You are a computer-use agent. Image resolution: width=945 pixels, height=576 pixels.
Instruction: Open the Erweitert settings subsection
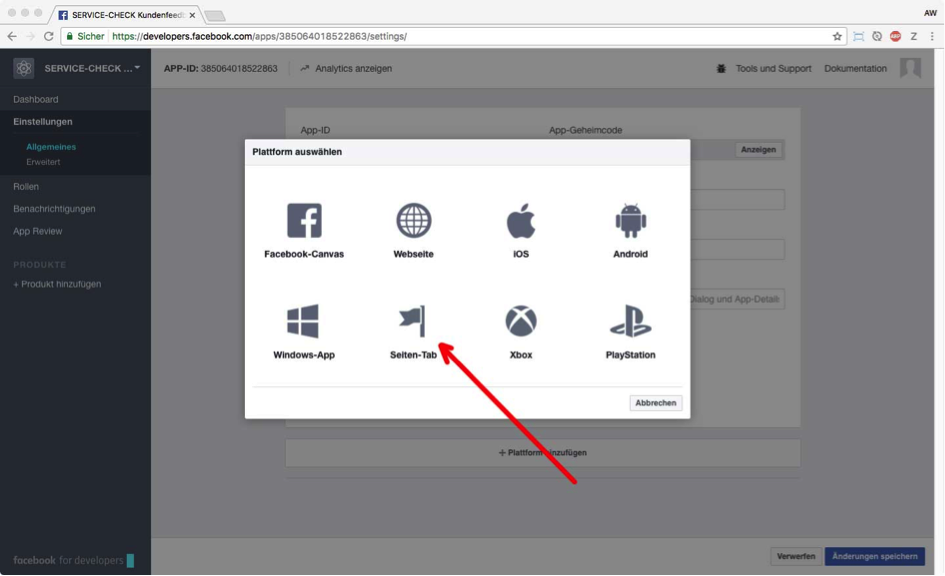[44, 162]
